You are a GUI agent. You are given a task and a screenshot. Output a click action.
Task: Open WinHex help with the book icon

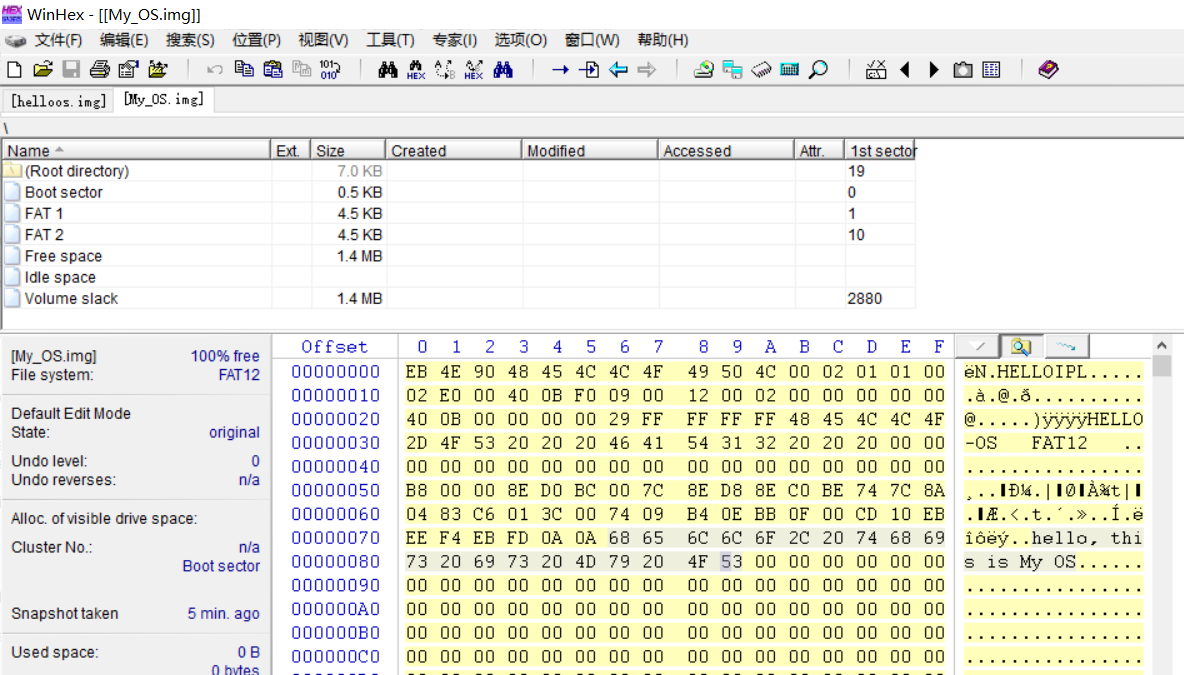1046,69
